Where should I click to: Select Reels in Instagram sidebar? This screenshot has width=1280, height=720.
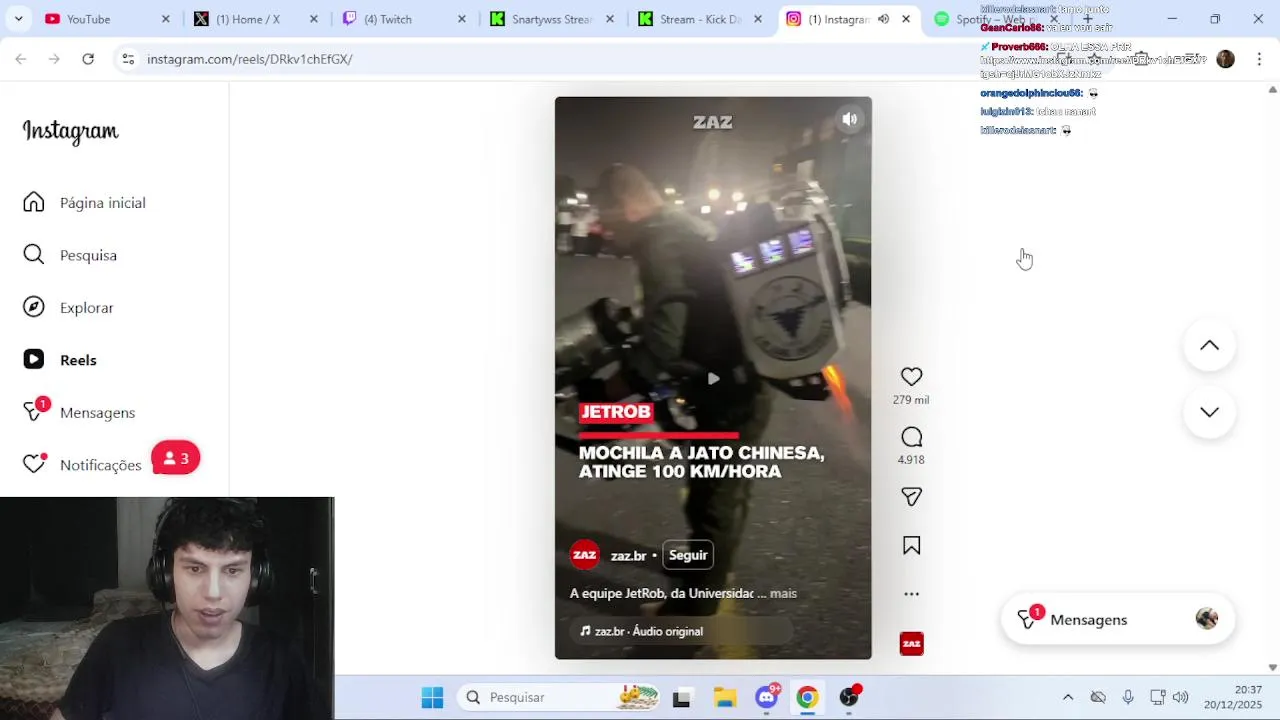pyautogui.click(x=60, y=360)
